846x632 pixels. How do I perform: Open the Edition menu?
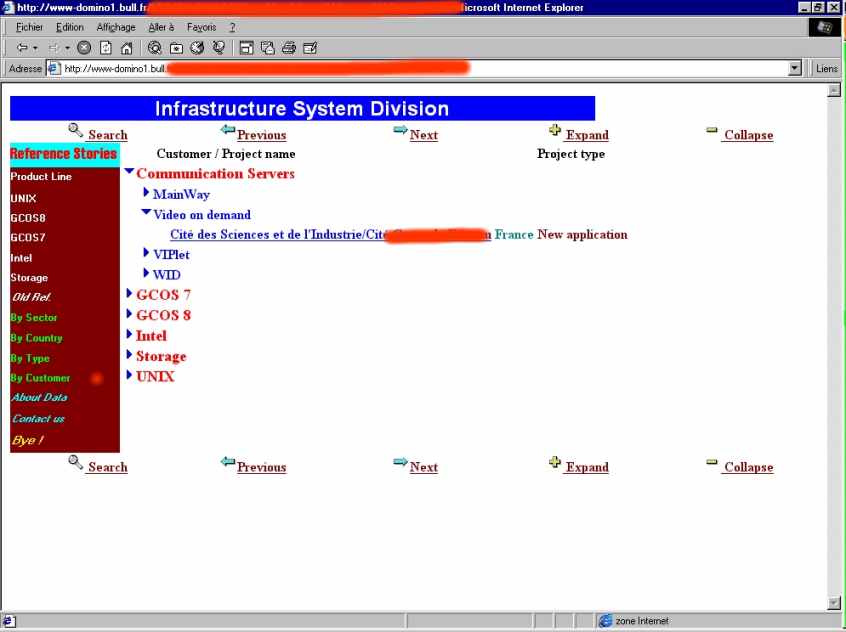click(70, 27)
